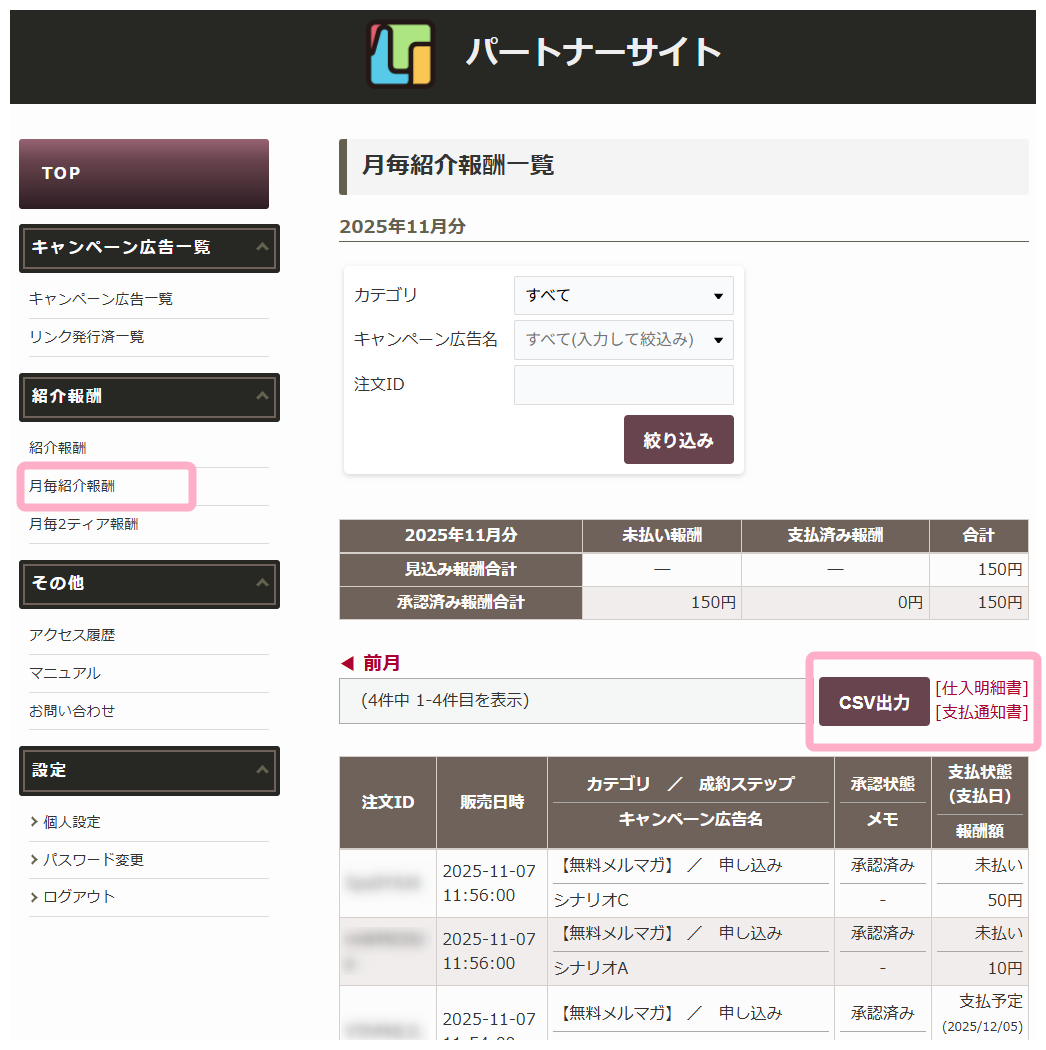The image size is (1046, 1050).
Task: Collapse the キャンペーン広告一覧 section chevron
Action: click(x=262, y=247)
